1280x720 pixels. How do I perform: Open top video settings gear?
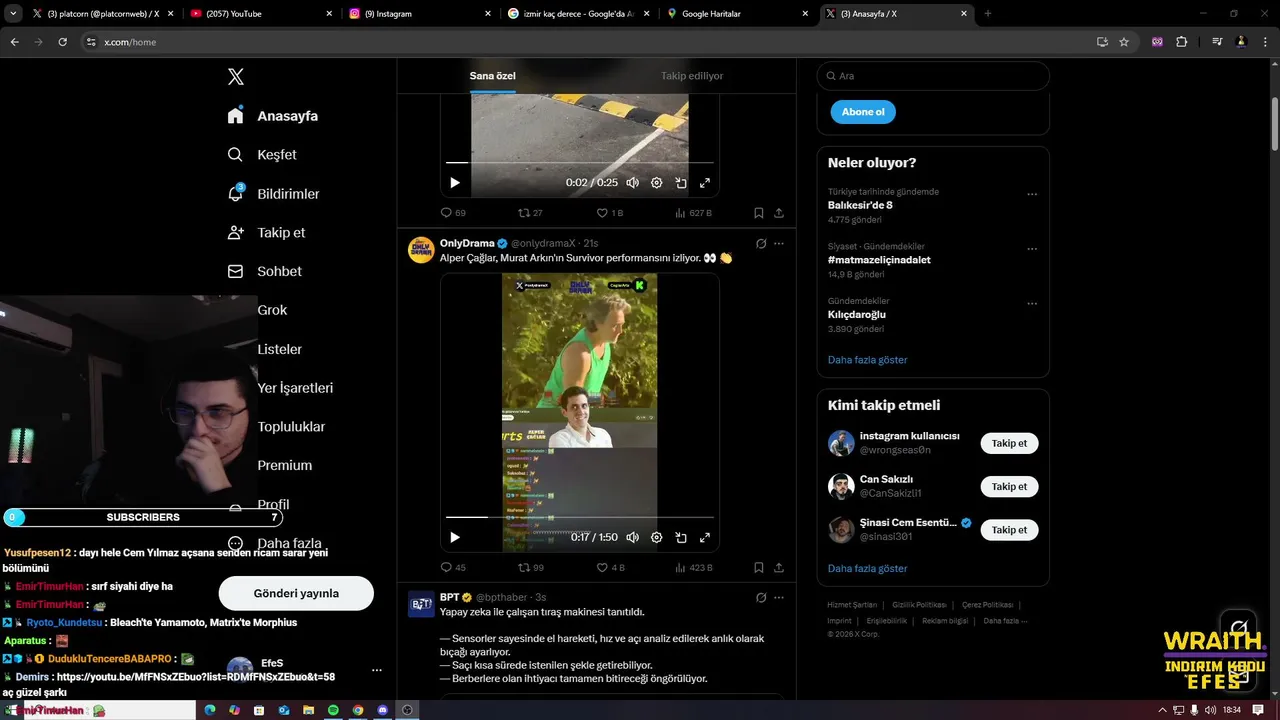point(657,183)
